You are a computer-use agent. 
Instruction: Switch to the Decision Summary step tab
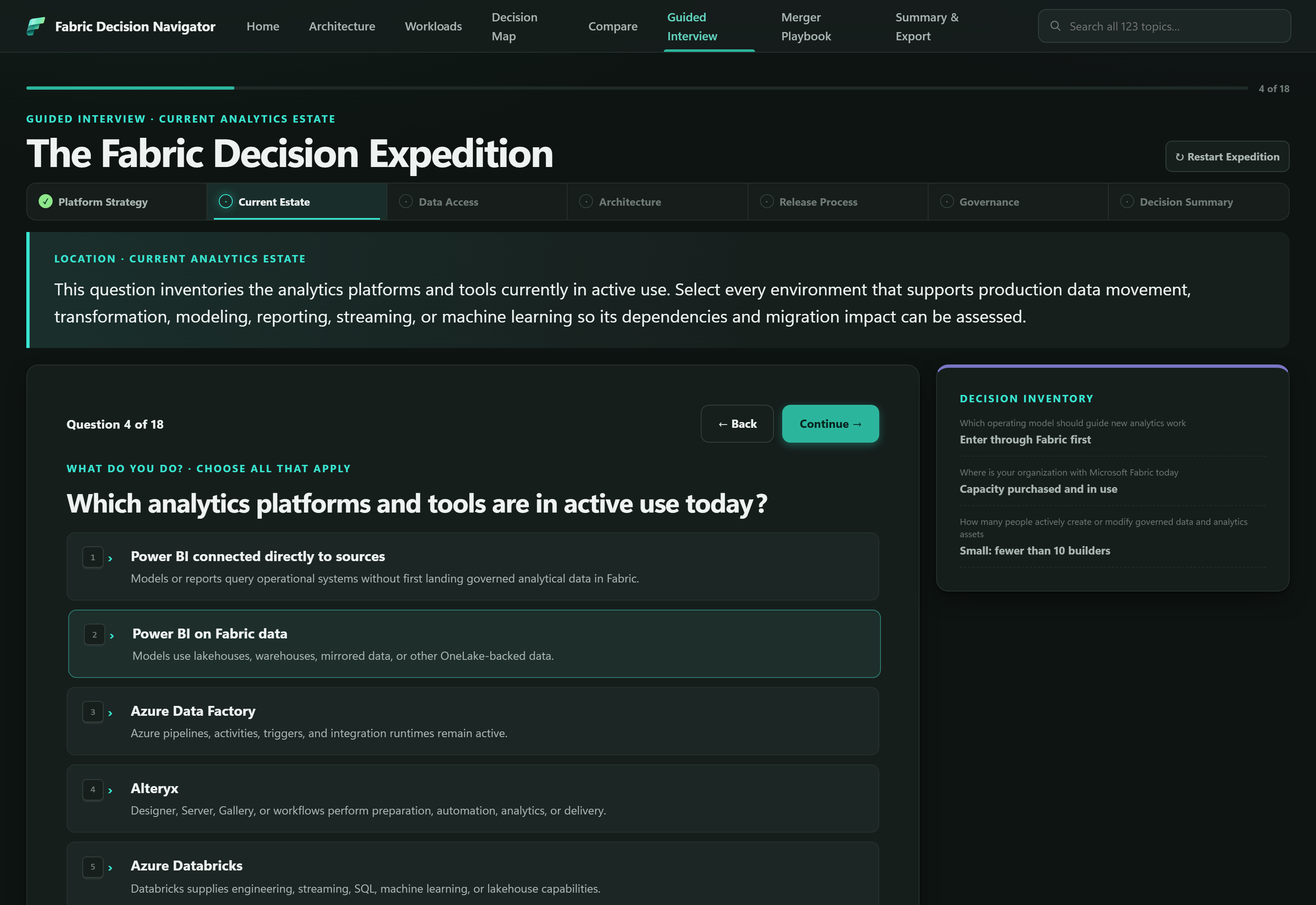point(1198,201)
